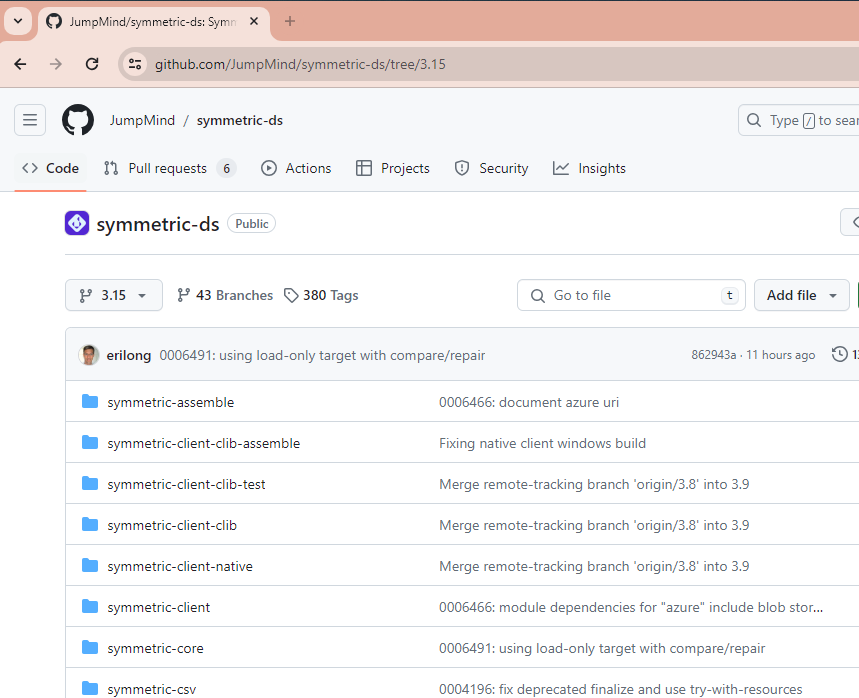Switch to the Code tab

(50, 168)
